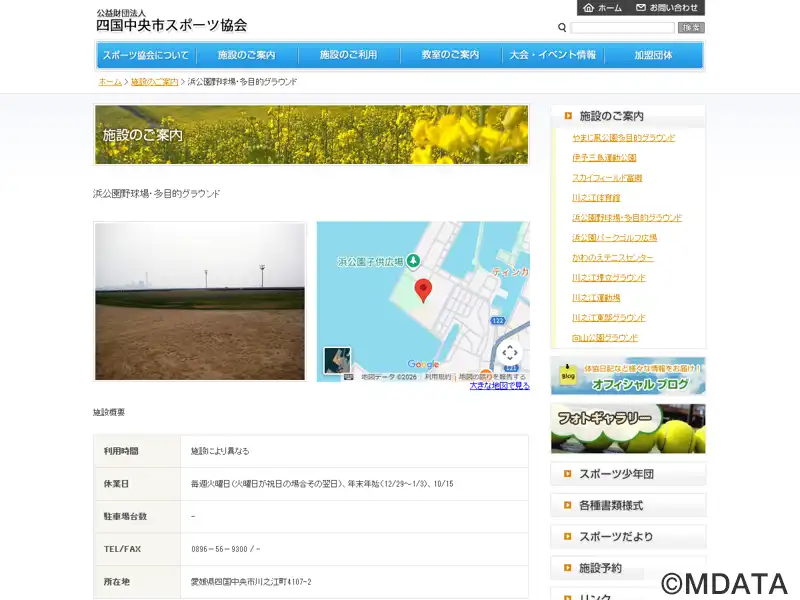Screen dimensions: 800x600
Task: Click the ホーム breadcrumb link
Action: coord(110,82)
